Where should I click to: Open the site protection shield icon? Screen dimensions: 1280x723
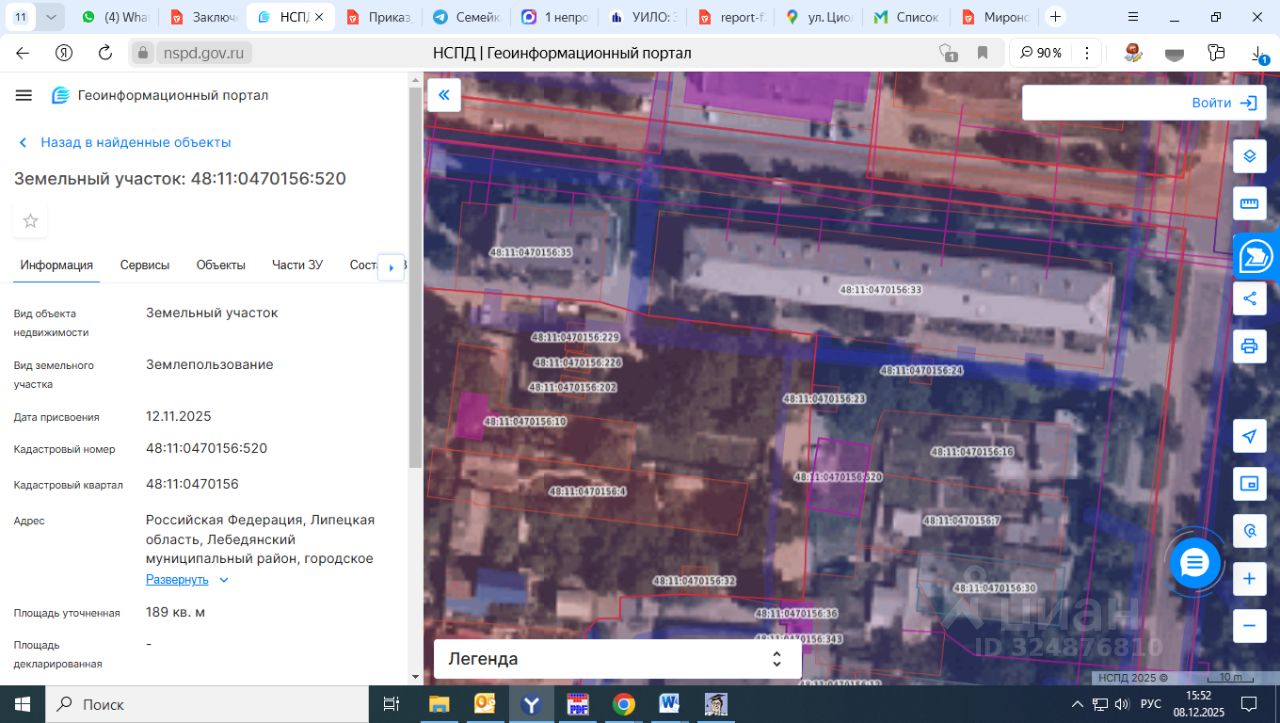coord(947,53)
